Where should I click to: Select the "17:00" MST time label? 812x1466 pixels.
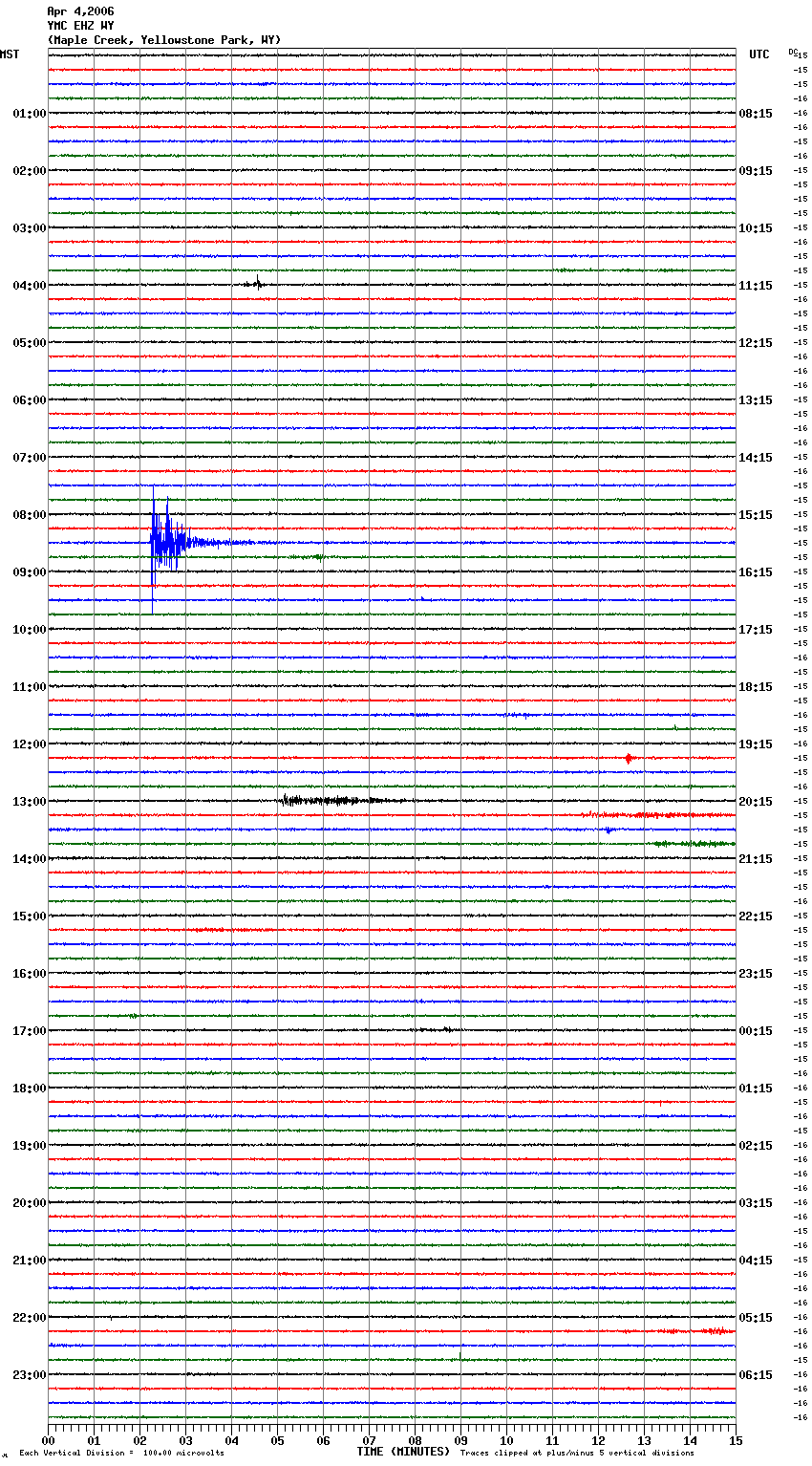click(30, 1031)
